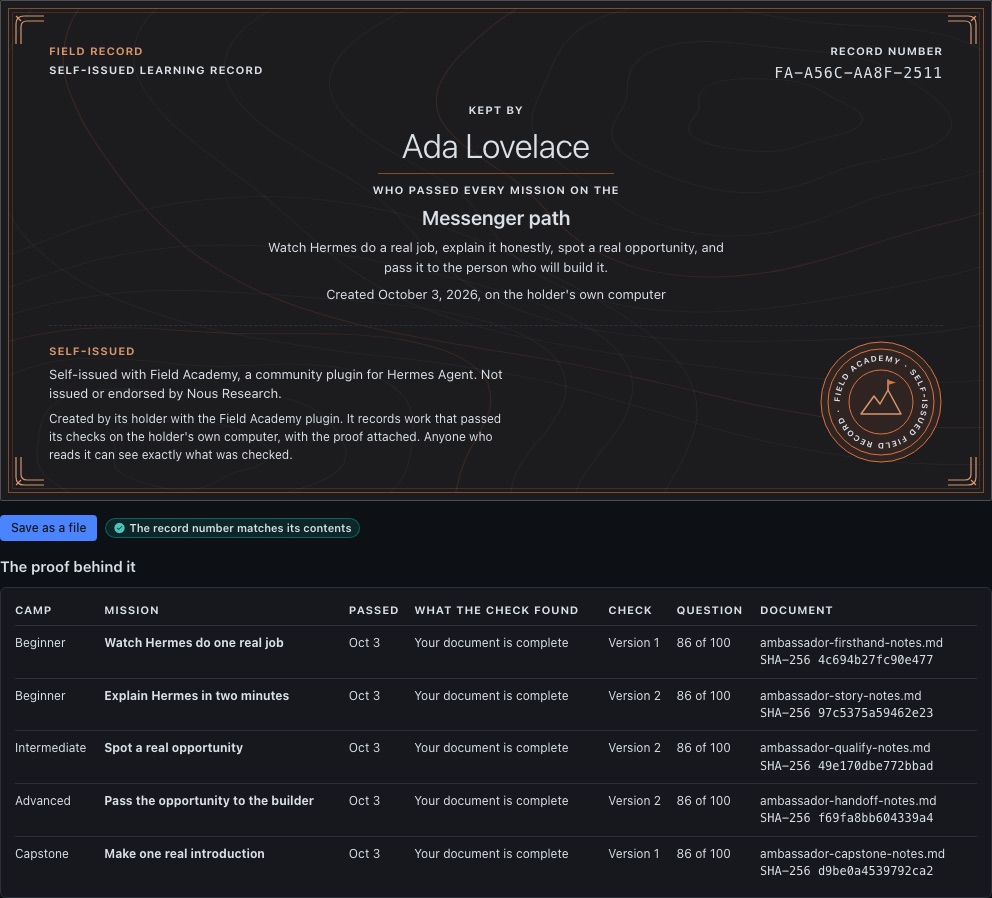Click the file name ambassador-qualify-notes.md
This screenshot has width=992, height=898.
[x=845, y=747]
